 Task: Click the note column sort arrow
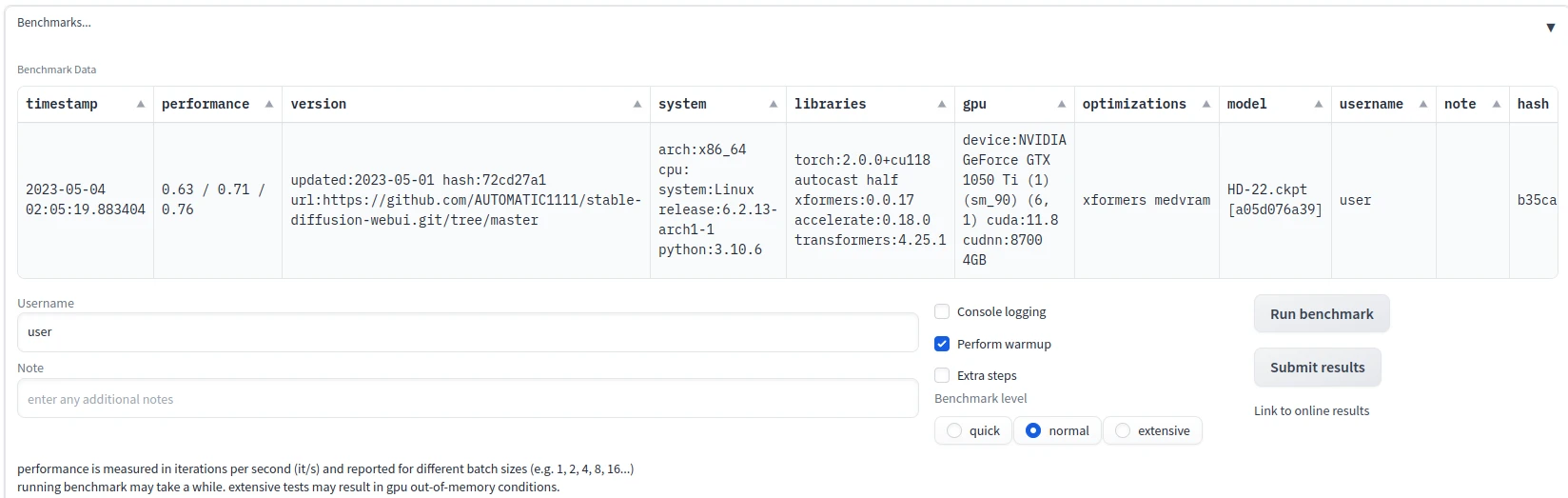[1497, 105]
